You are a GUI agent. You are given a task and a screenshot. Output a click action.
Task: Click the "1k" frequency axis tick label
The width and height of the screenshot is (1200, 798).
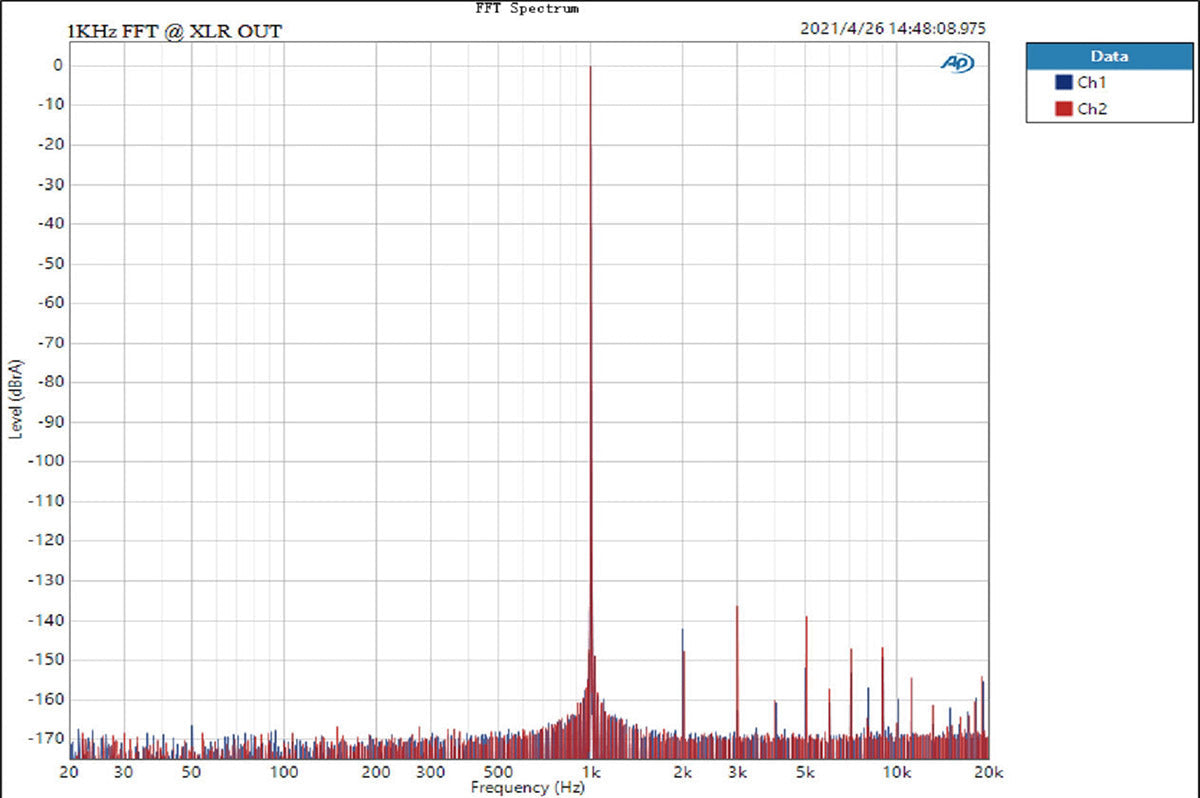pos(591,772)
